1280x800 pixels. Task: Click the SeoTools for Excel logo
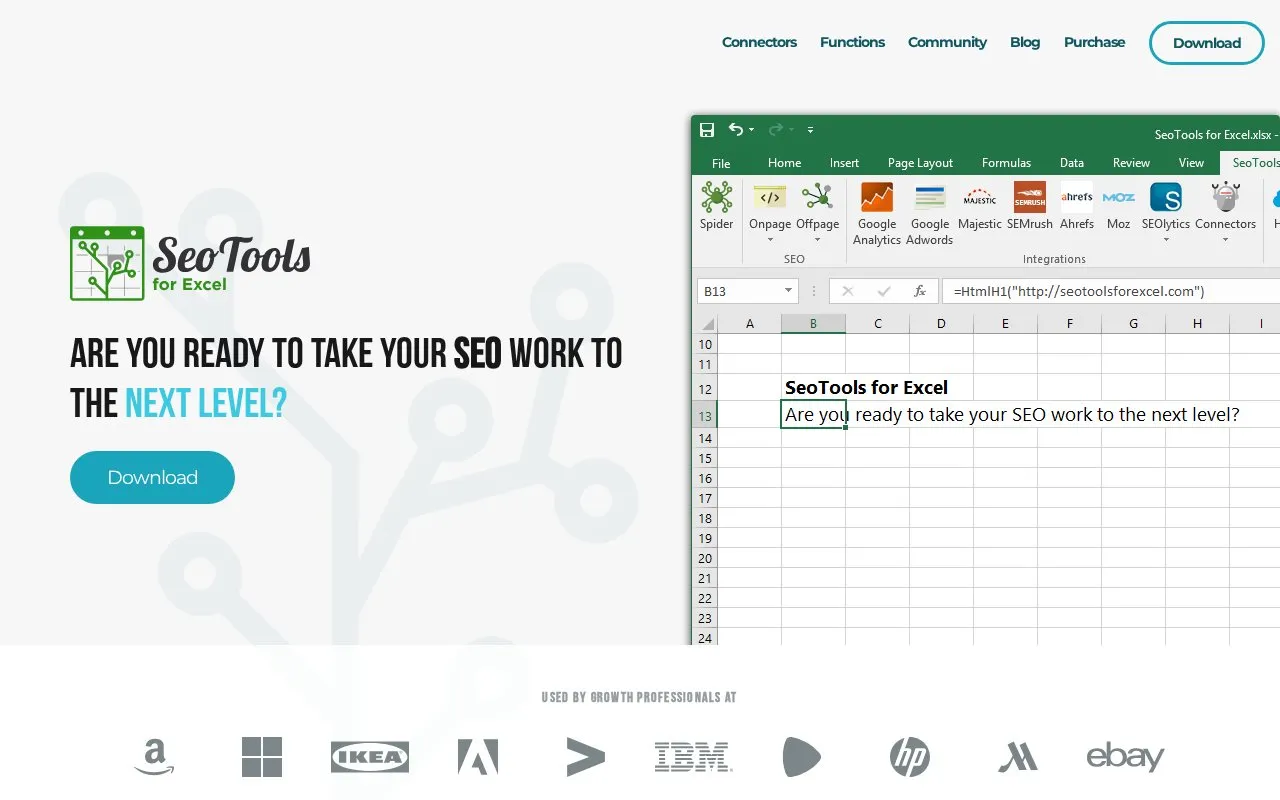pyautogui.click(x=190, y=263)
